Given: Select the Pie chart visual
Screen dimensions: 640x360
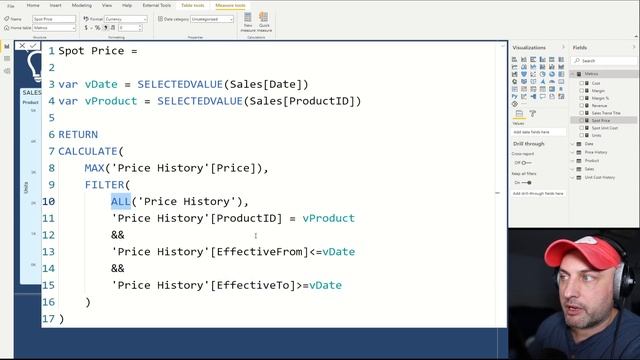Looking at the screenshot, I should pyautogui.click(x=542, y=74).
